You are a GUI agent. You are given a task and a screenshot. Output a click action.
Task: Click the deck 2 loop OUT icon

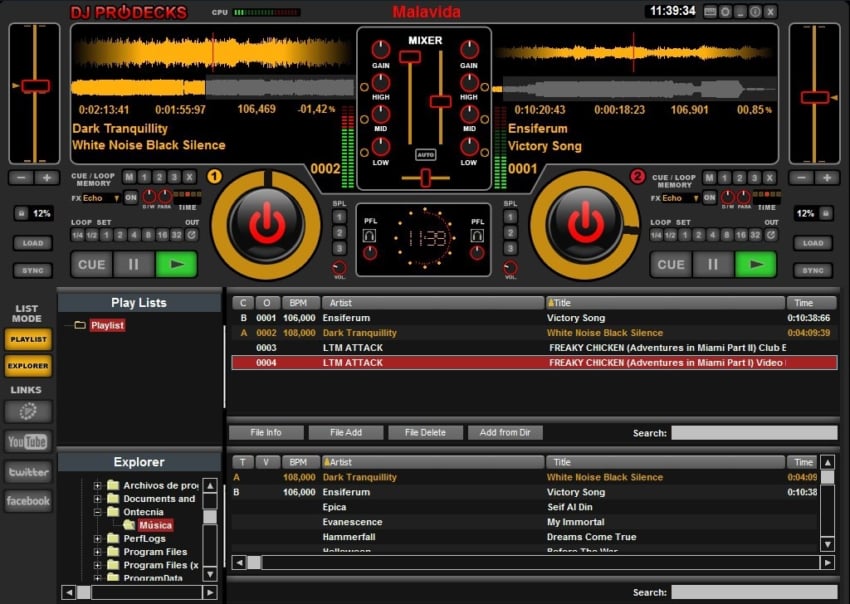pyautogui.click(x=770, y=235)
